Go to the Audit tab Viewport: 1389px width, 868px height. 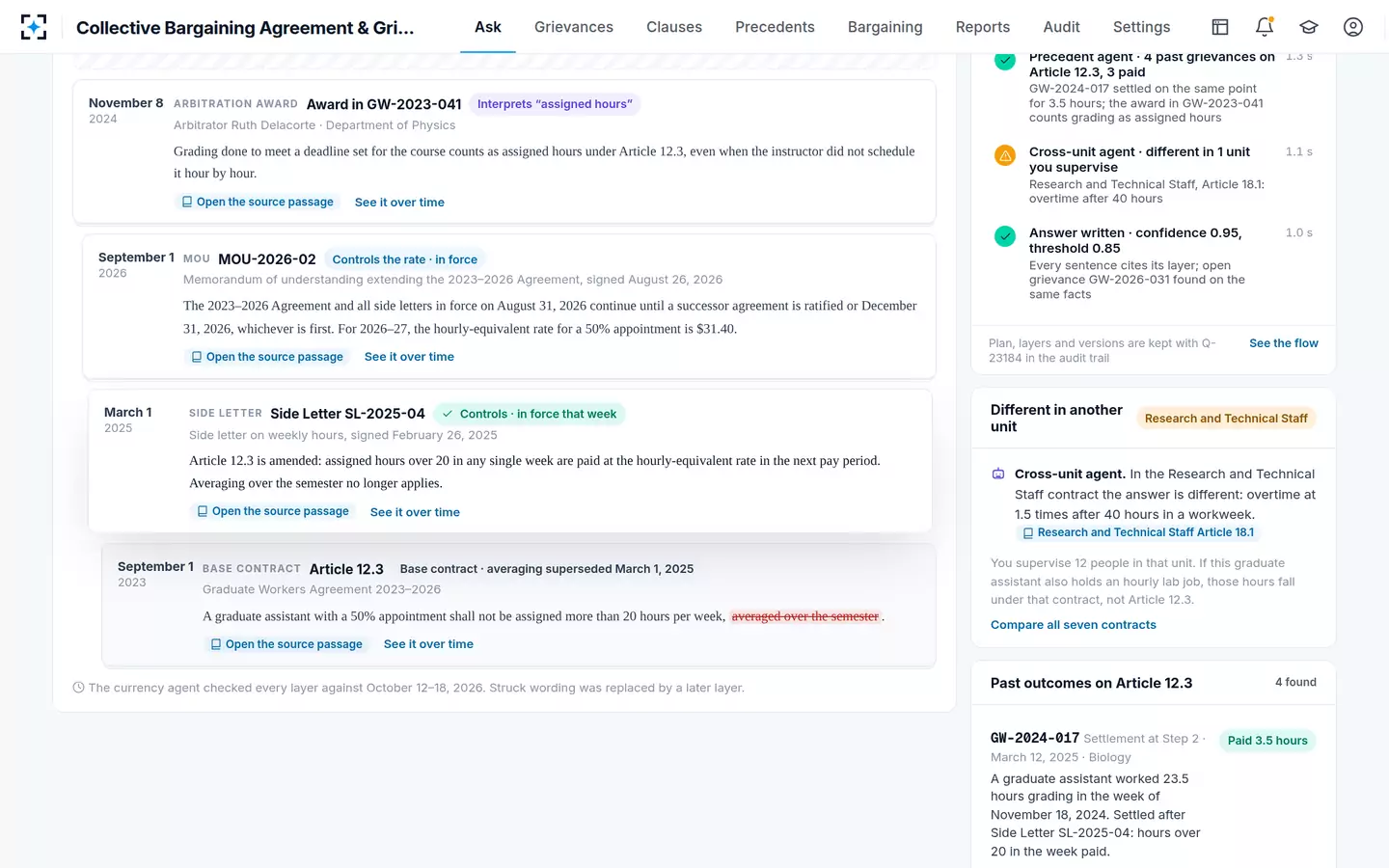1061,27
